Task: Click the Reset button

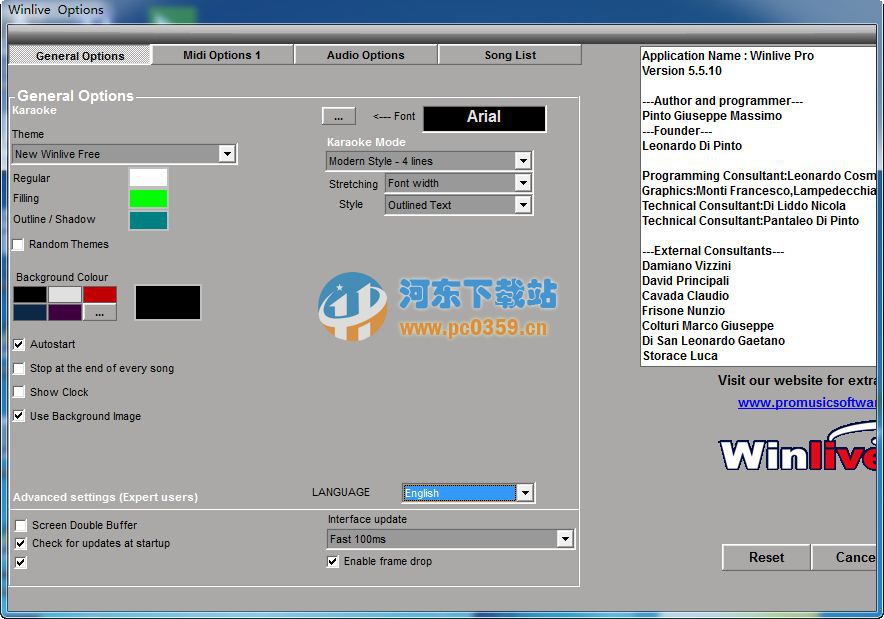Action: click(766, 557)
